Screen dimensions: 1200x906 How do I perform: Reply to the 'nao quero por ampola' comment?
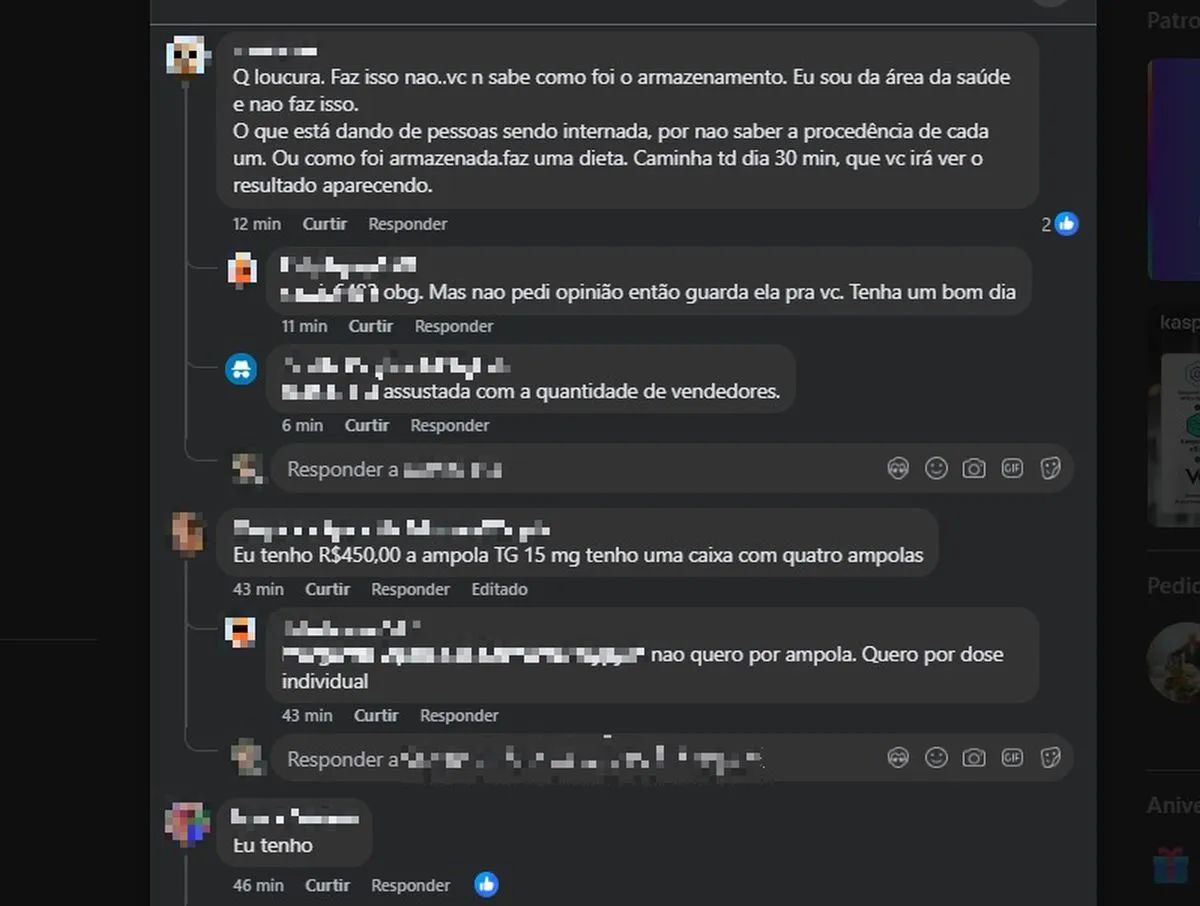pyautogui.click(x=459, y=715)
